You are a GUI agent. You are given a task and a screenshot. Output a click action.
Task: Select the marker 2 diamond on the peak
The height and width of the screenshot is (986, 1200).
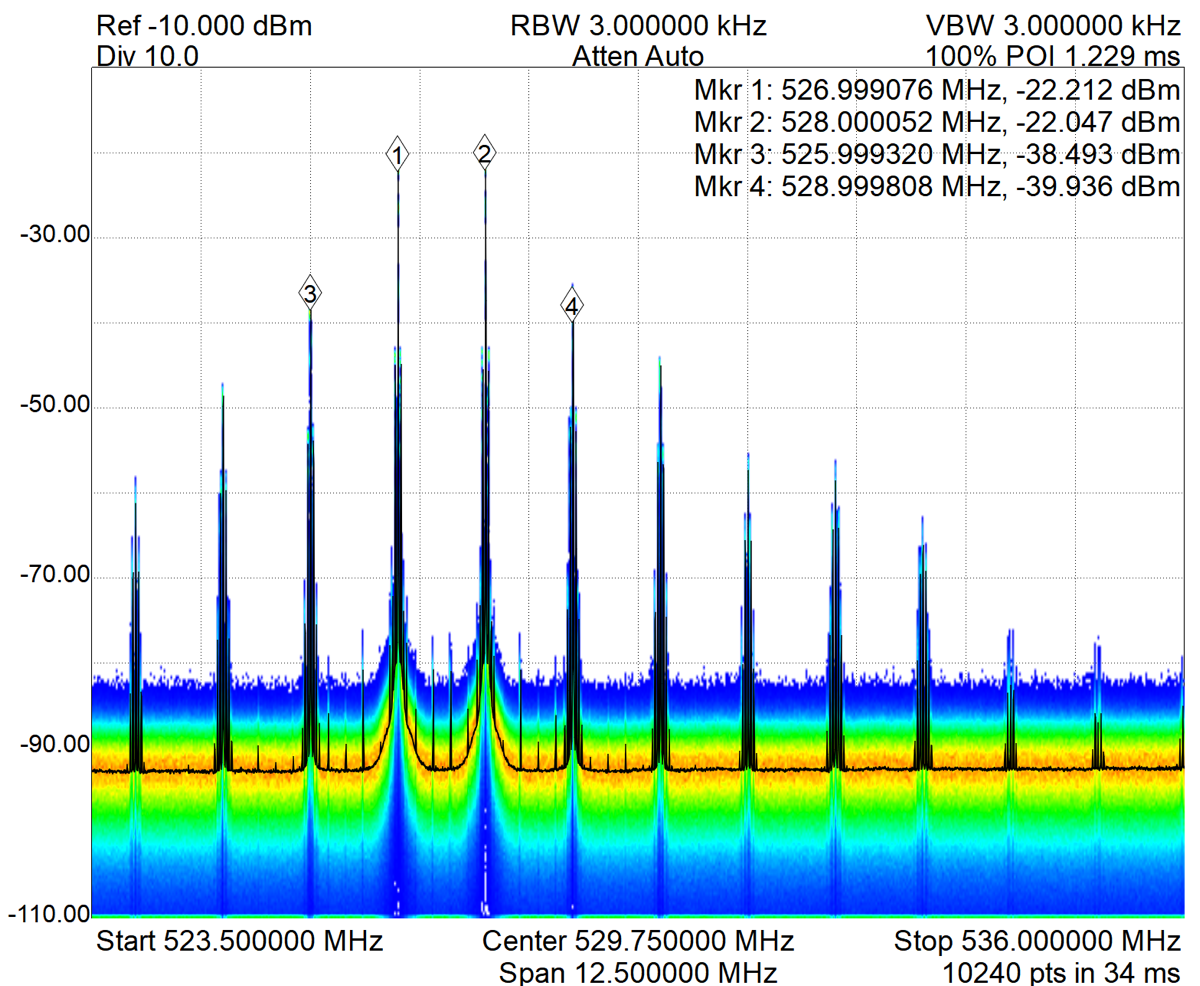coord(485,153)
